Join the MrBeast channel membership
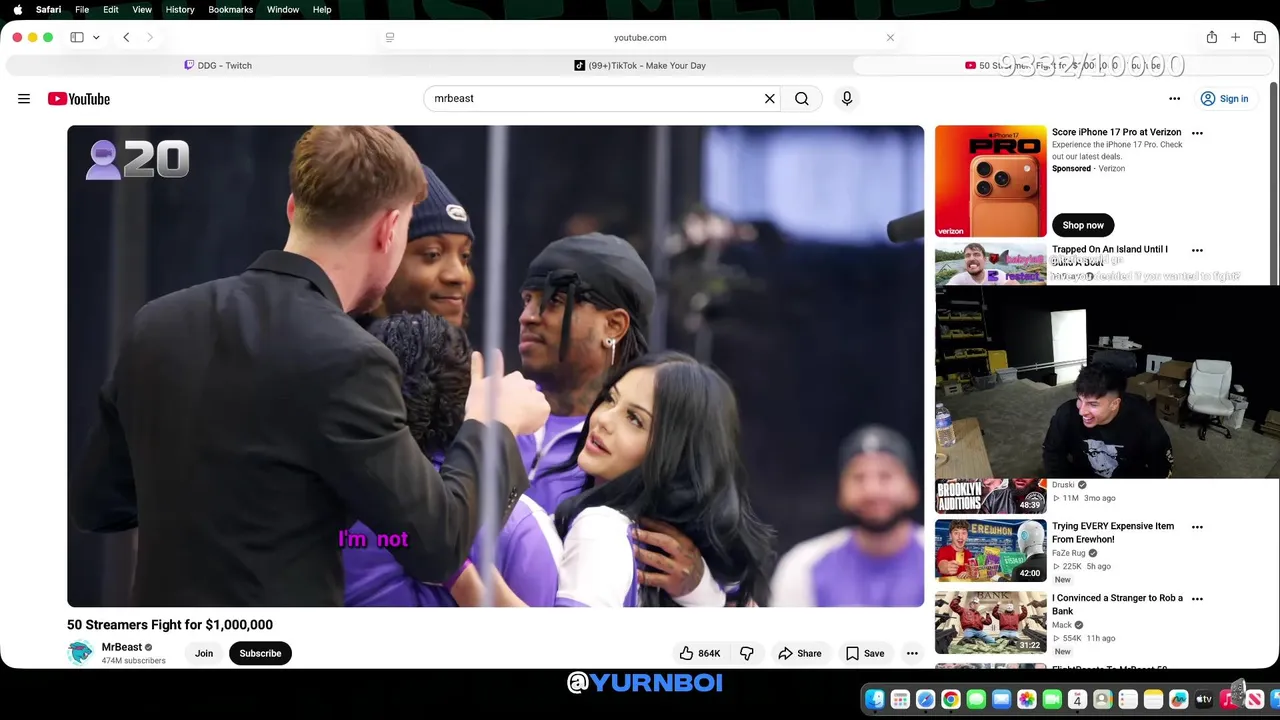 pyautogui.click(x=204, y=653)
